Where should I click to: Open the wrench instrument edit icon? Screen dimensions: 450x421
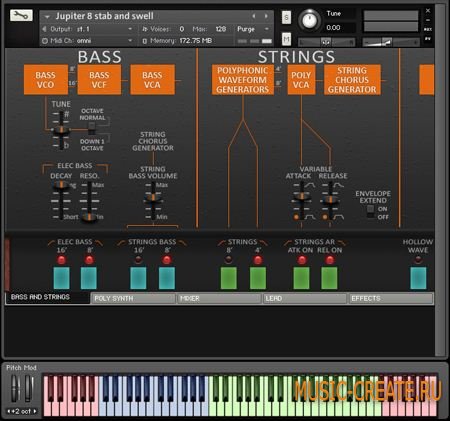(x=21, y=15)
